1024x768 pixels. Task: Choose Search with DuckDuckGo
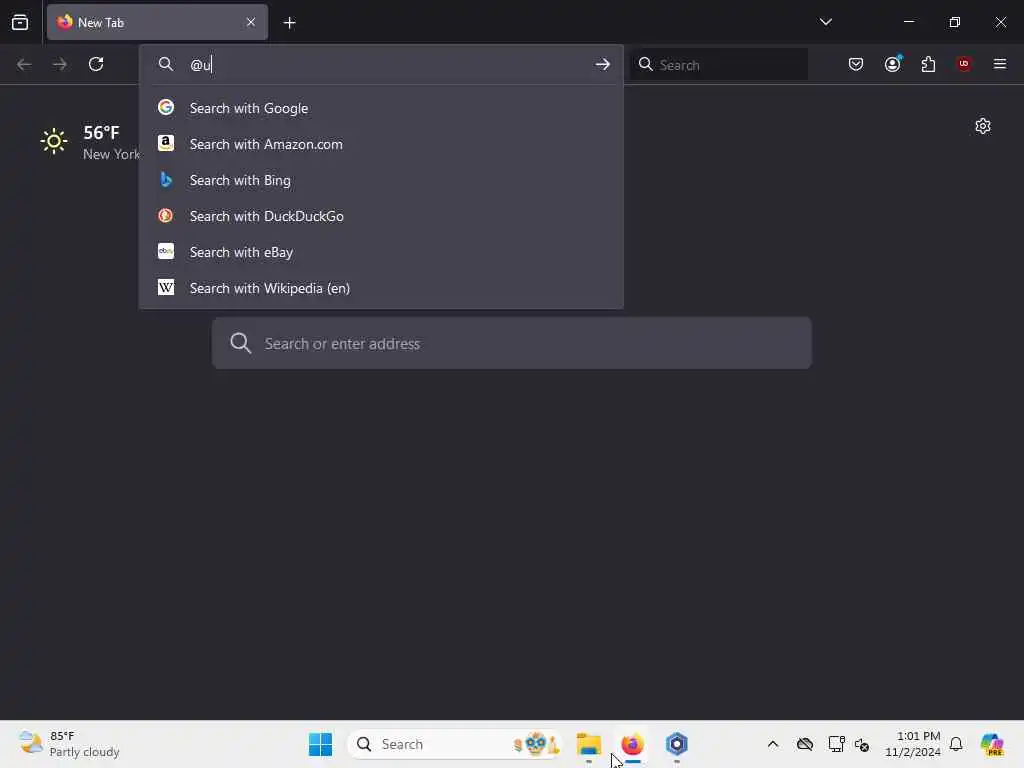(381, 216)
